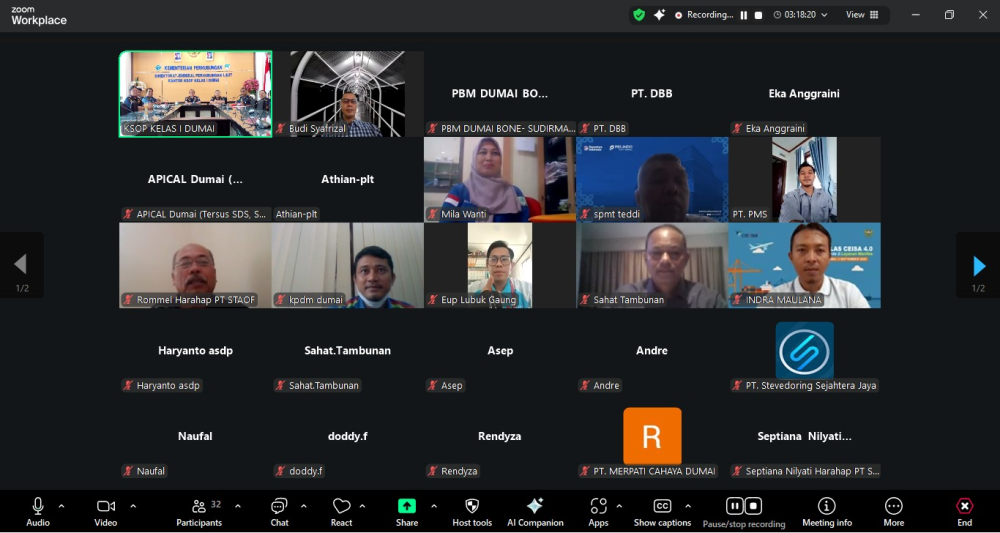Expand audio options arrow beside Audio
The image size is (1000, 533).
61,506
